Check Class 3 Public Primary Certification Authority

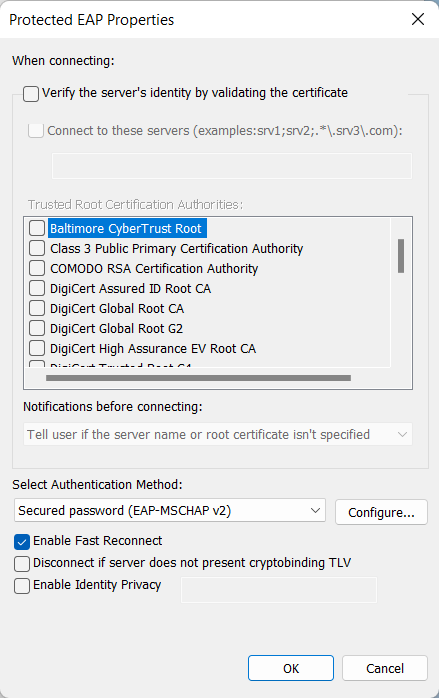(37, 248)
